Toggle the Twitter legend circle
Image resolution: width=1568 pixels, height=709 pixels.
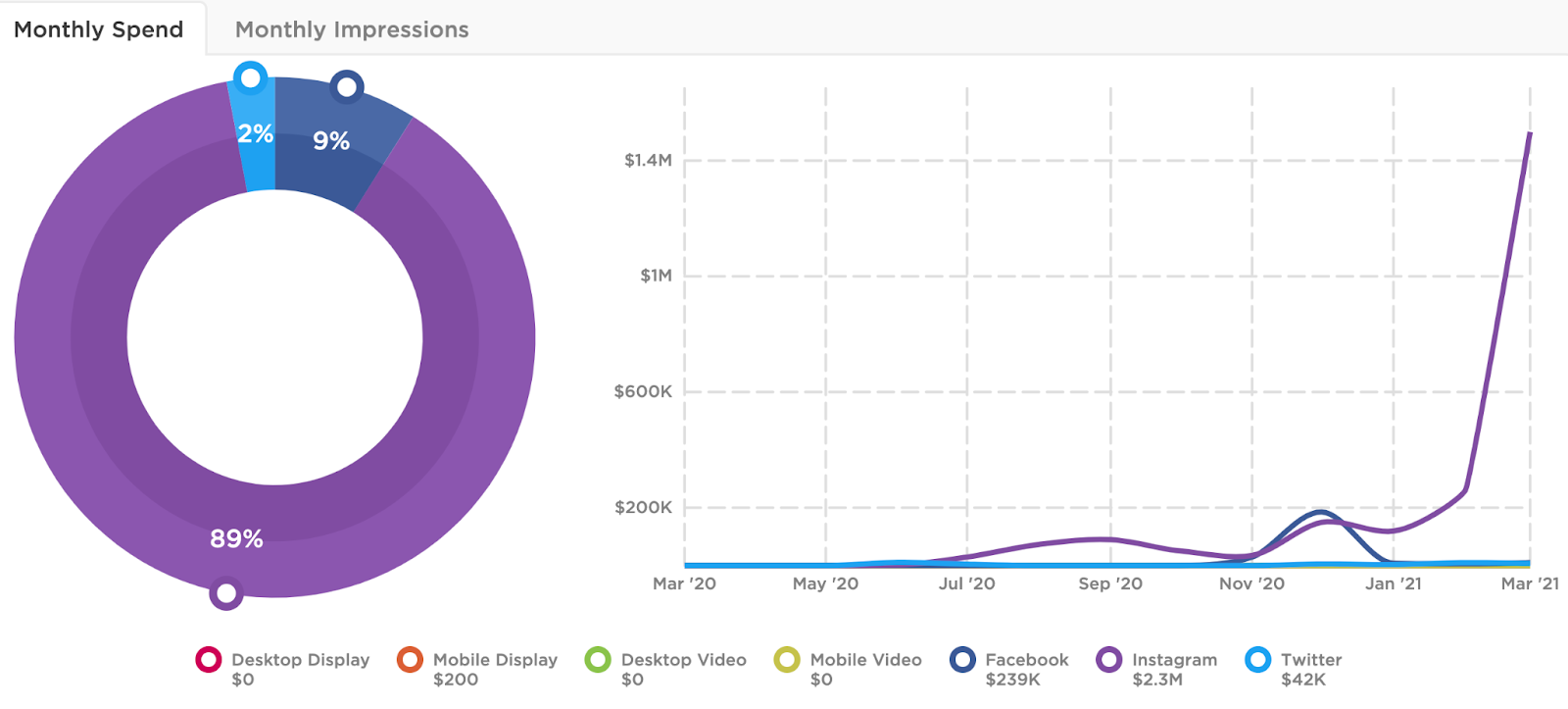click(x=1258, y=660)
